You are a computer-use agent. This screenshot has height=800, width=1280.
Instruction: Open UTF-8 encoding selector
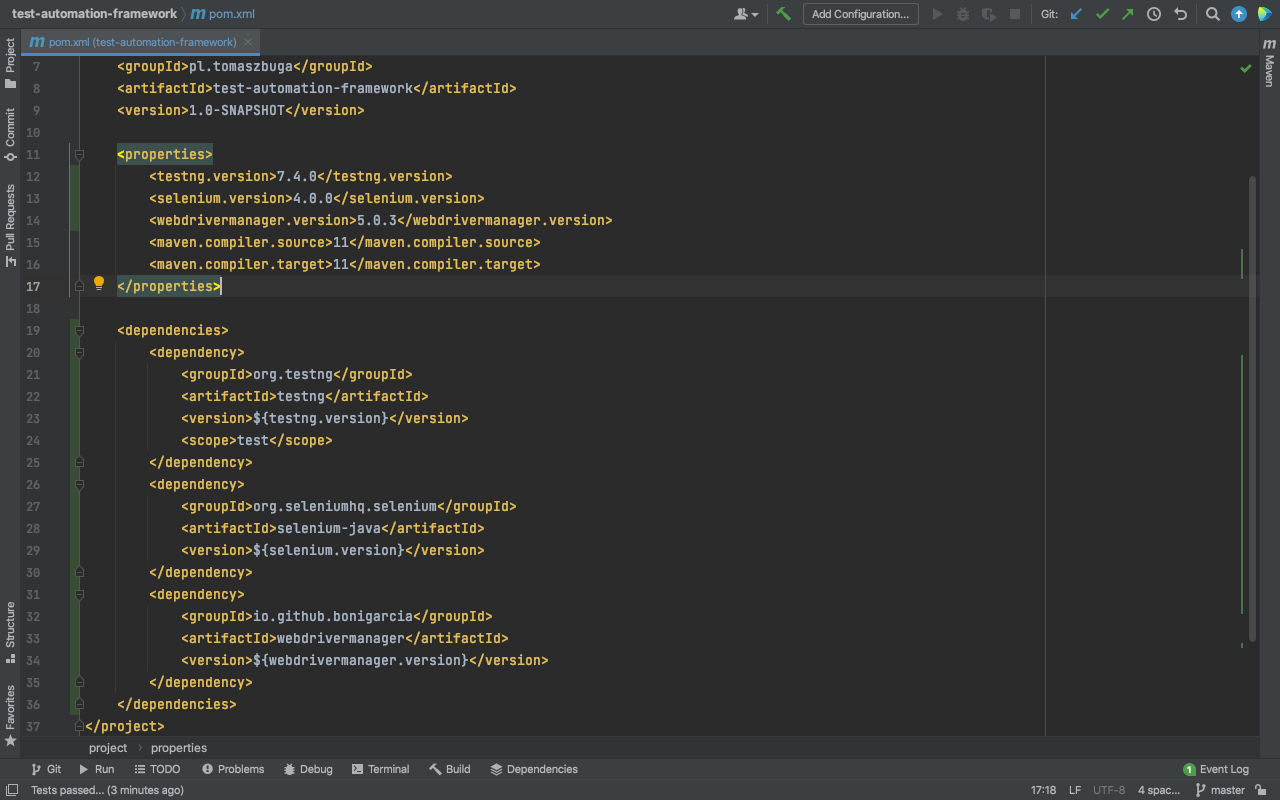coord(1109,790)
